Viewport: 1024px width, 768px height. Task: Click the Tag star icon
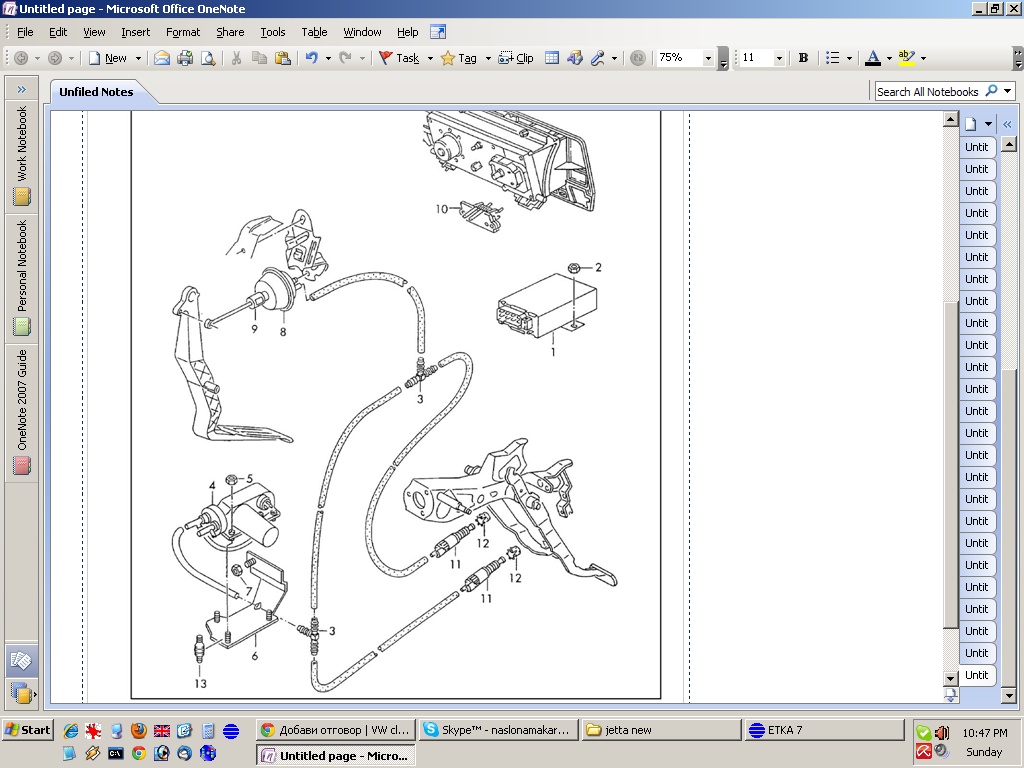[x=448, y=58]
